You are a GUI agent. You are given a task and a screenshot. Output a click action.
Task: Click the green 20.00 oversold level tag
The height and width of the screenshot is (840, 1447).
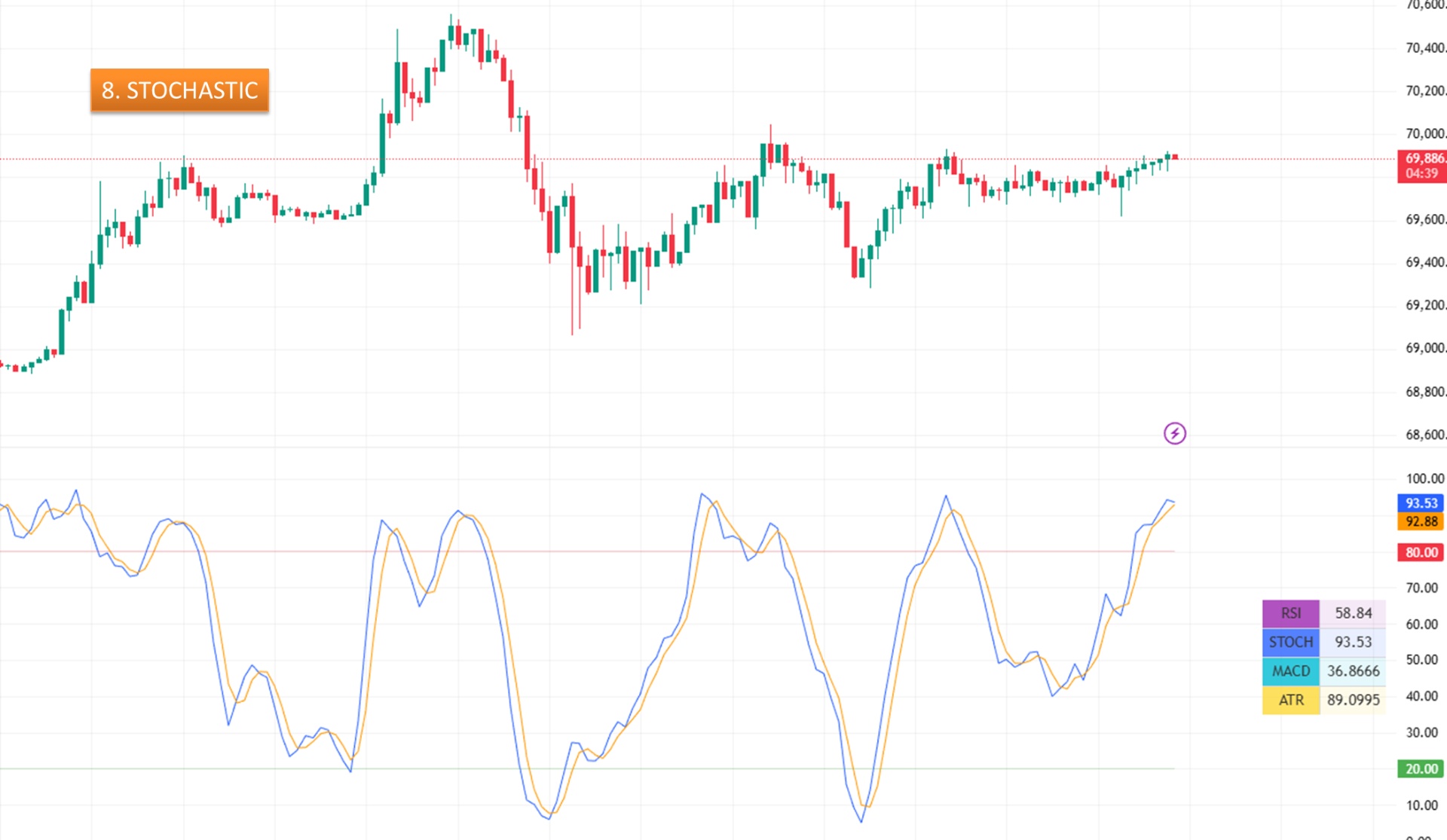coord(1421,768)
